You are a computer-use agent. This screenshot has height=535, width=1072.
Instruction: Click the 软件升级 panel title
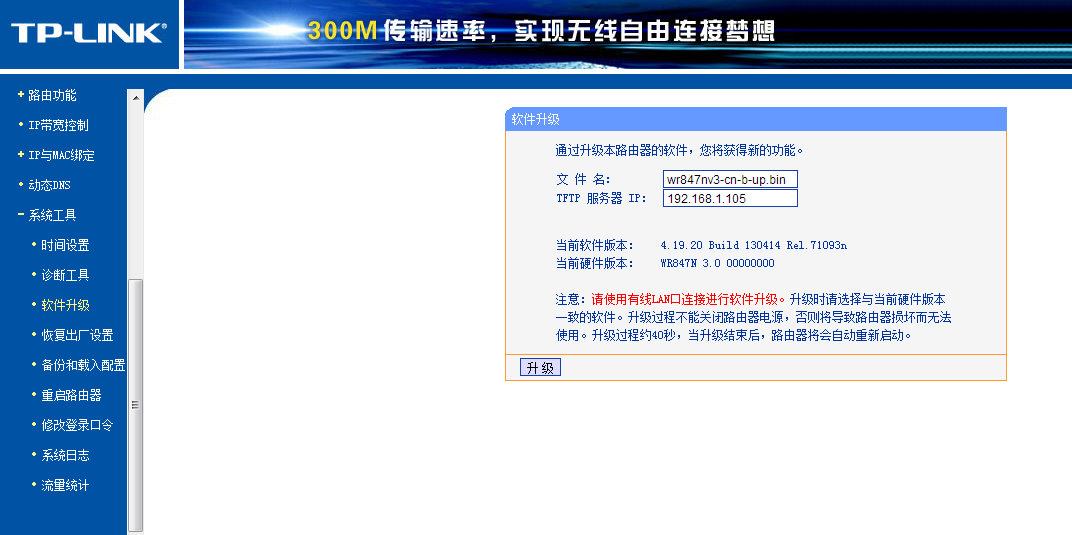[535, 120]
